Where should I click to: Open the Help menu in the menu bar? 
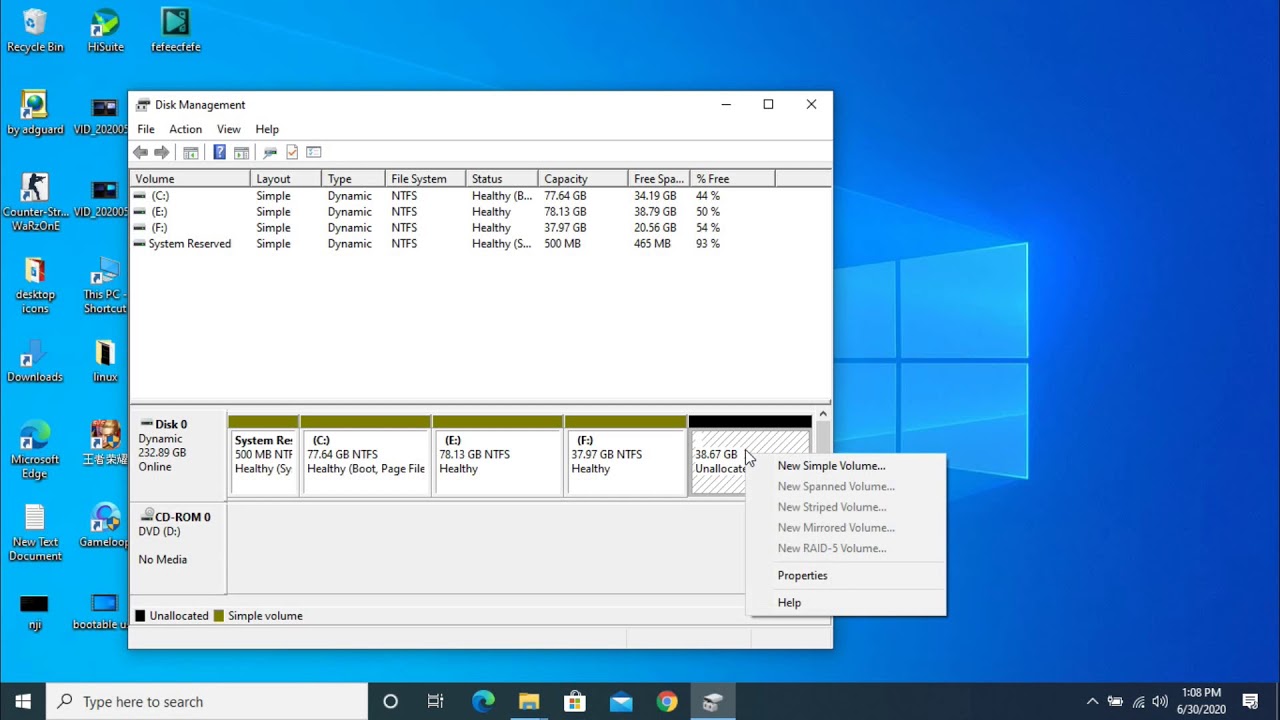[x=267, y=129]
